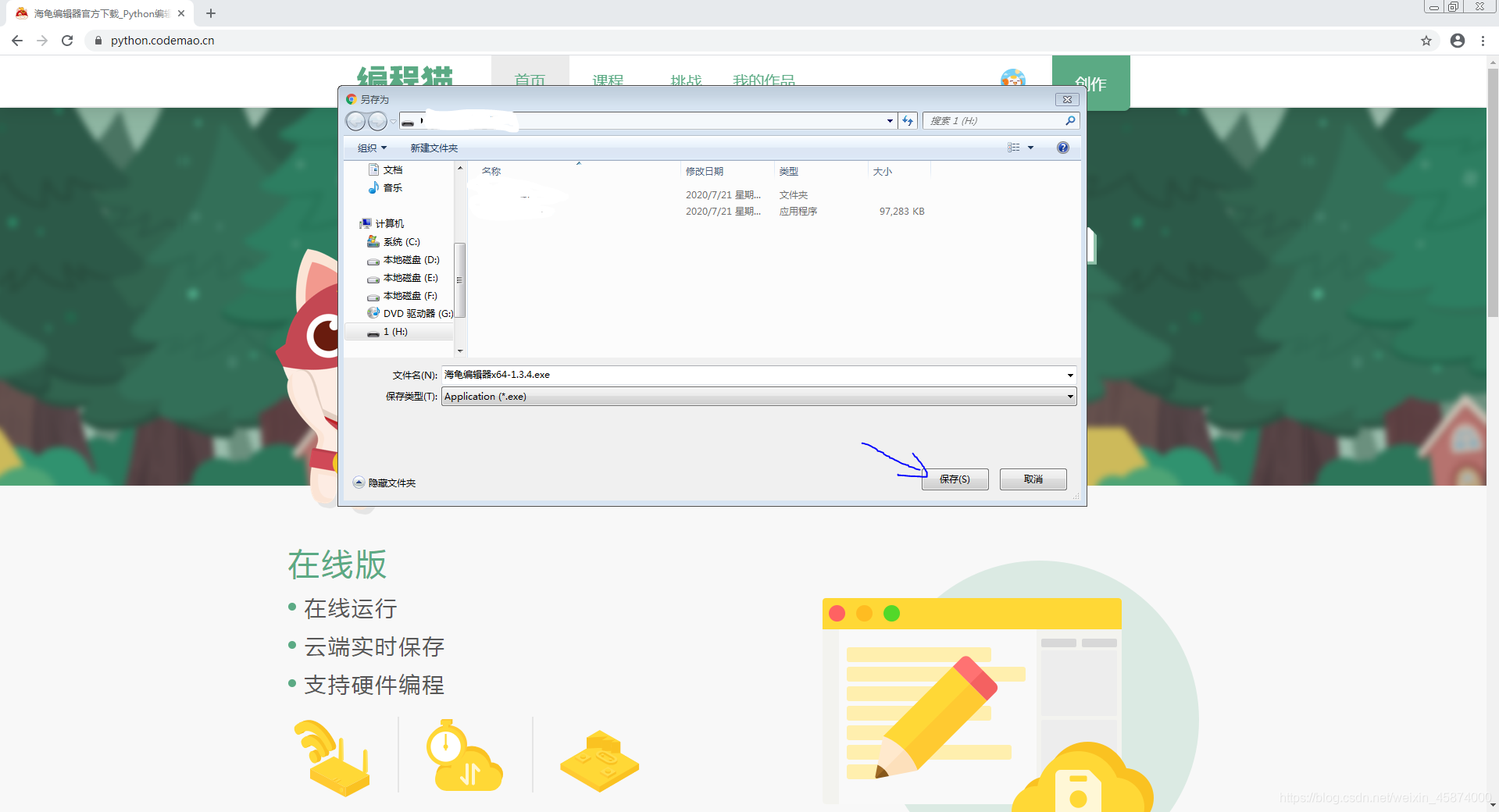
Task: Click Chrome forward button
Action: coord(42,41)
